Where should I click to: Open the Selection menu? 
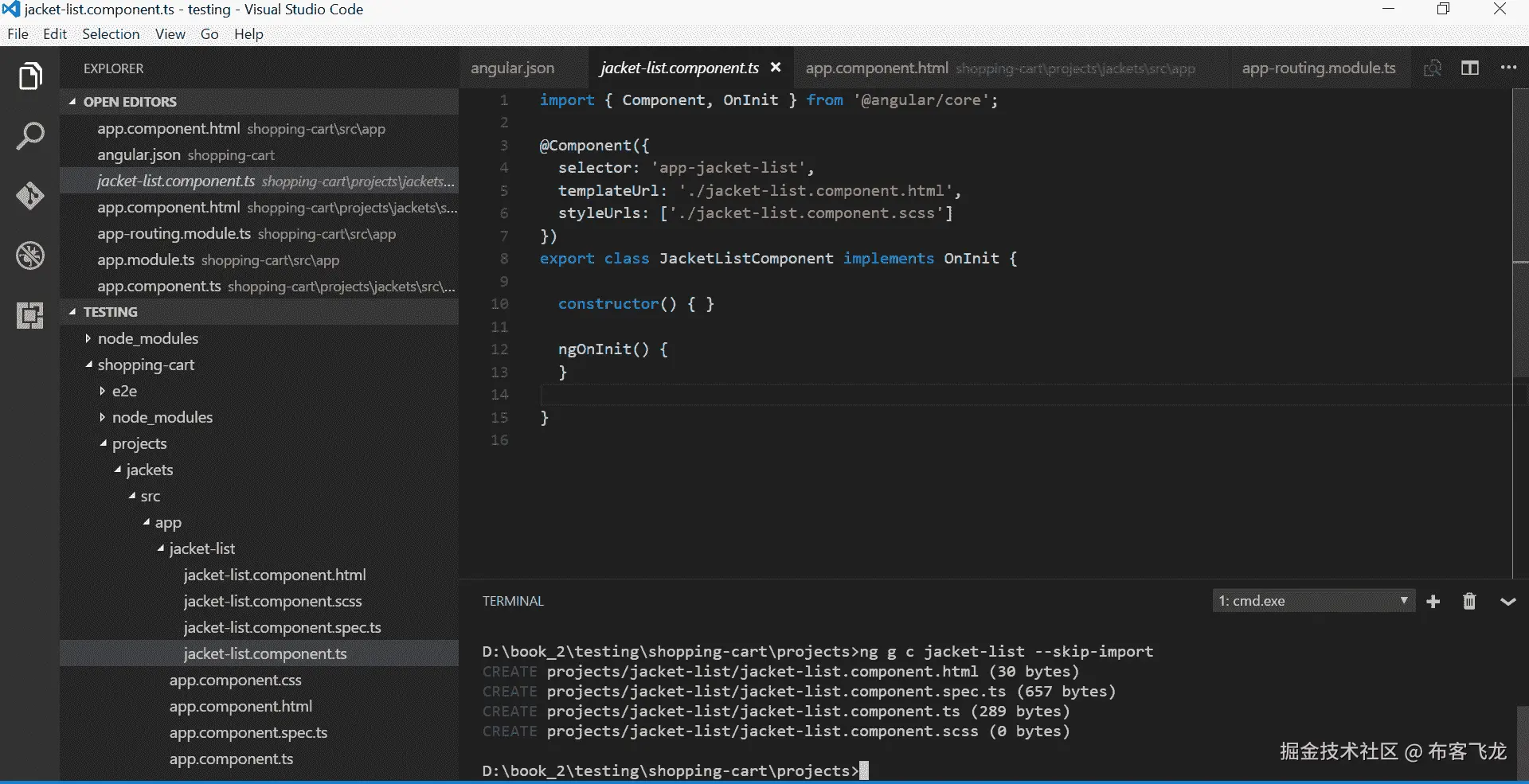tap(111, 34)
